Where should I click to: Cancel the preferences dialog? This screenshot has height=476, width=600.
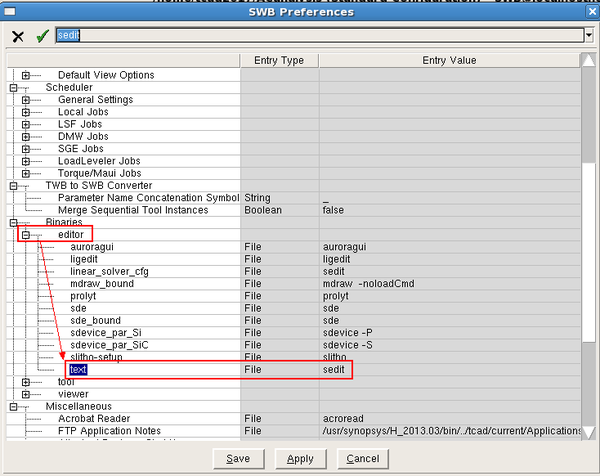click(x=363, y=459)
